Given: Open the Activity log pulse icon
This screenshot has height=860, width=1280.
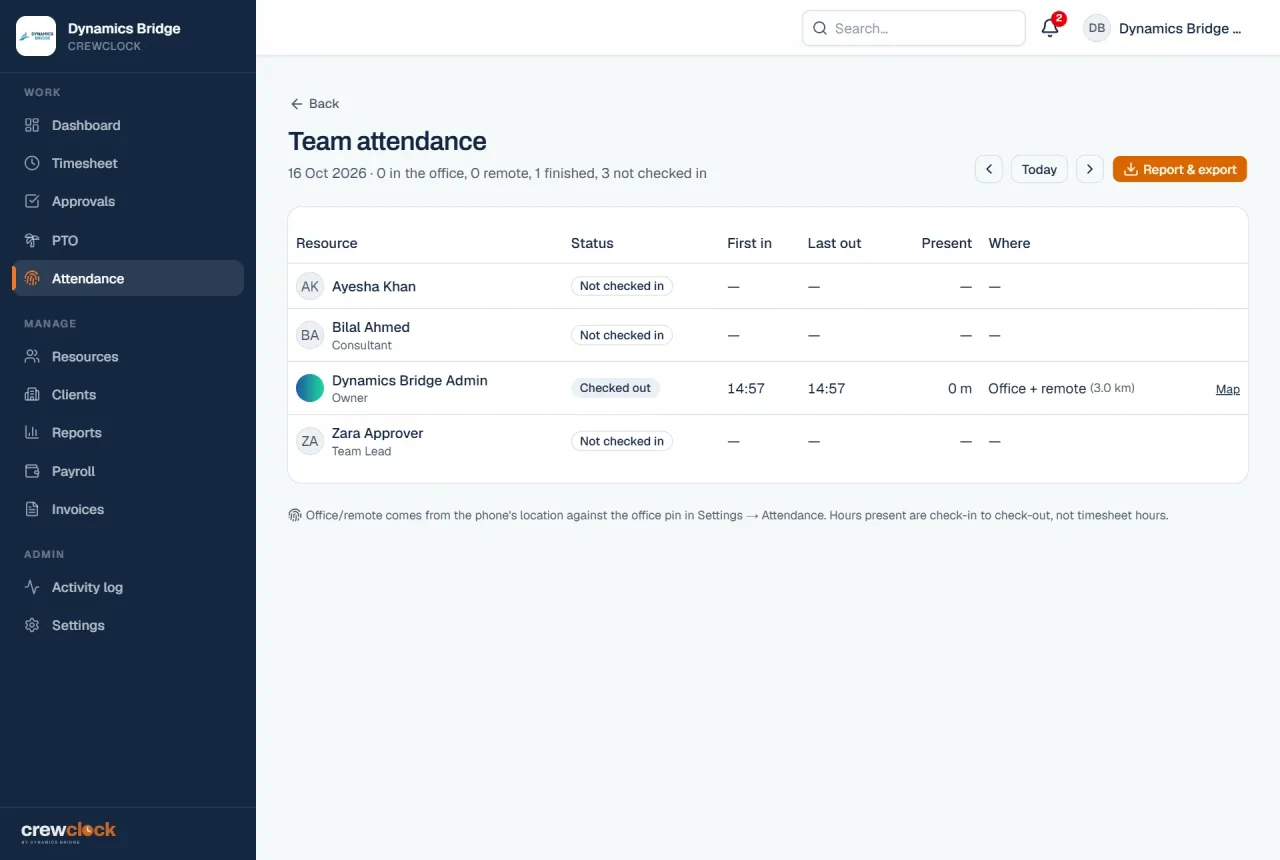Looking at the screenshot, I should click(32, 587).
